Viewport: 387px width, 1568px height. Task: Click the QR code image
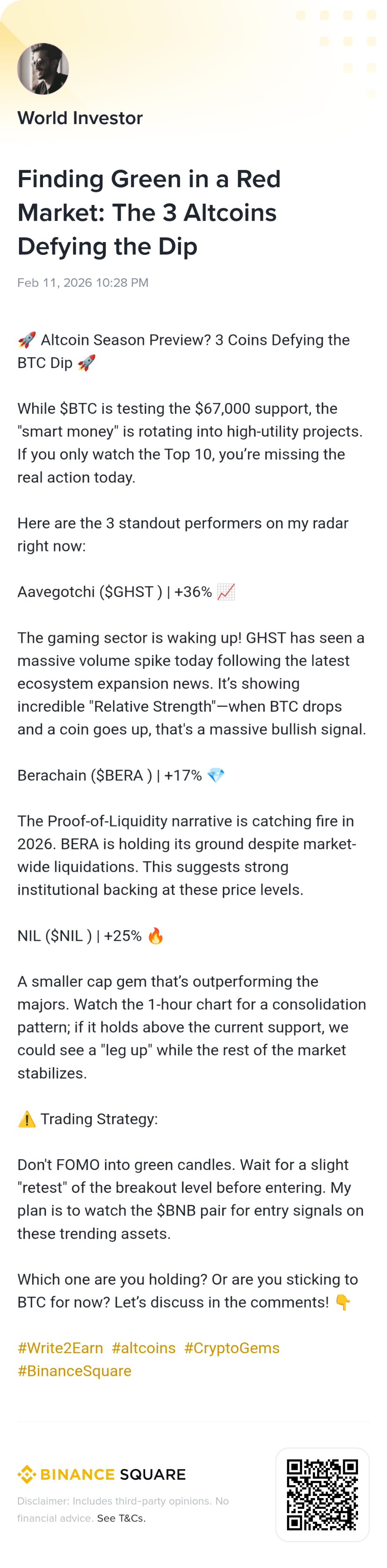click(322, 1494)
